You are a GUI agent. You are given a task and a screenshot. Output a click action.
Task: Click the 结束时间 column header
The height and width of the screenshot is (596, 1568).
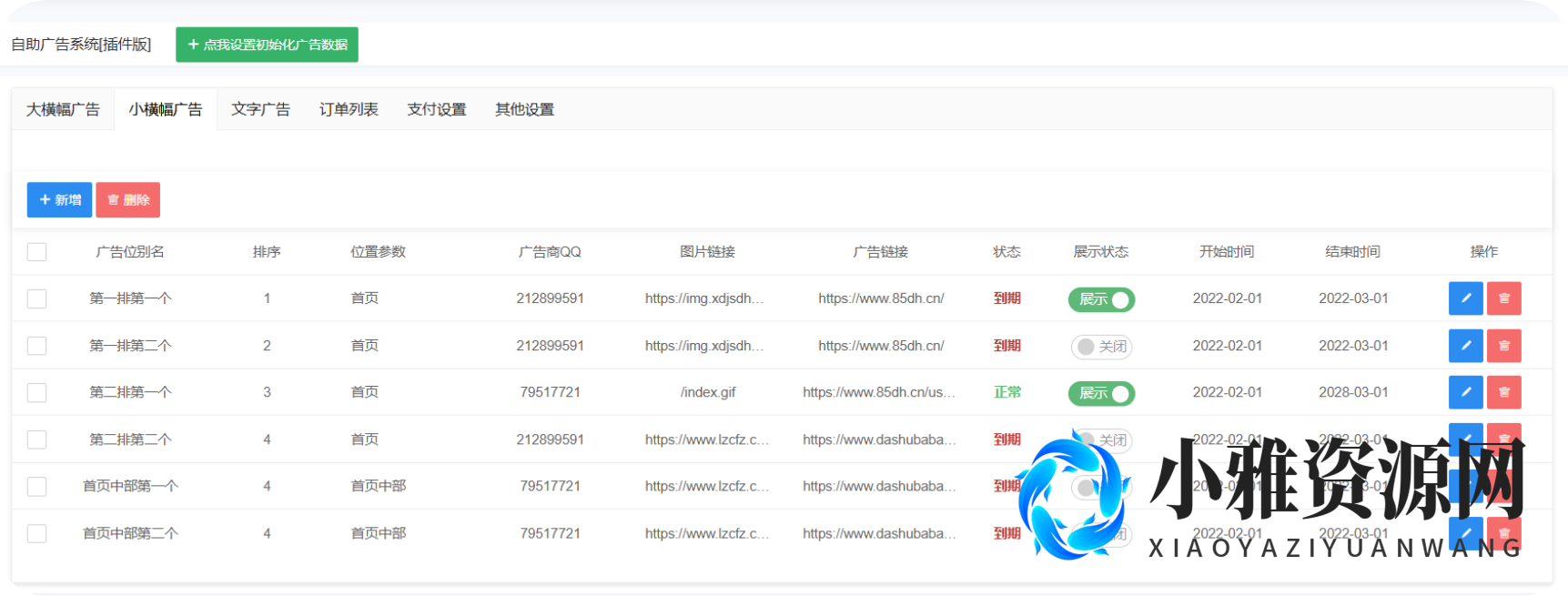coord(1353,252)
